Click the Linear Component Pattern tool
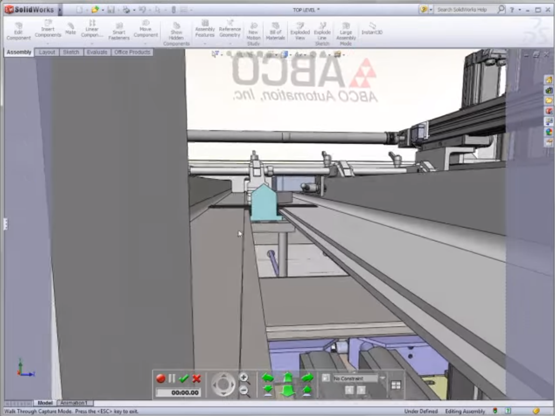Viewport: 555px width, 416px height. pyautogui.click(x=92, y=29)
